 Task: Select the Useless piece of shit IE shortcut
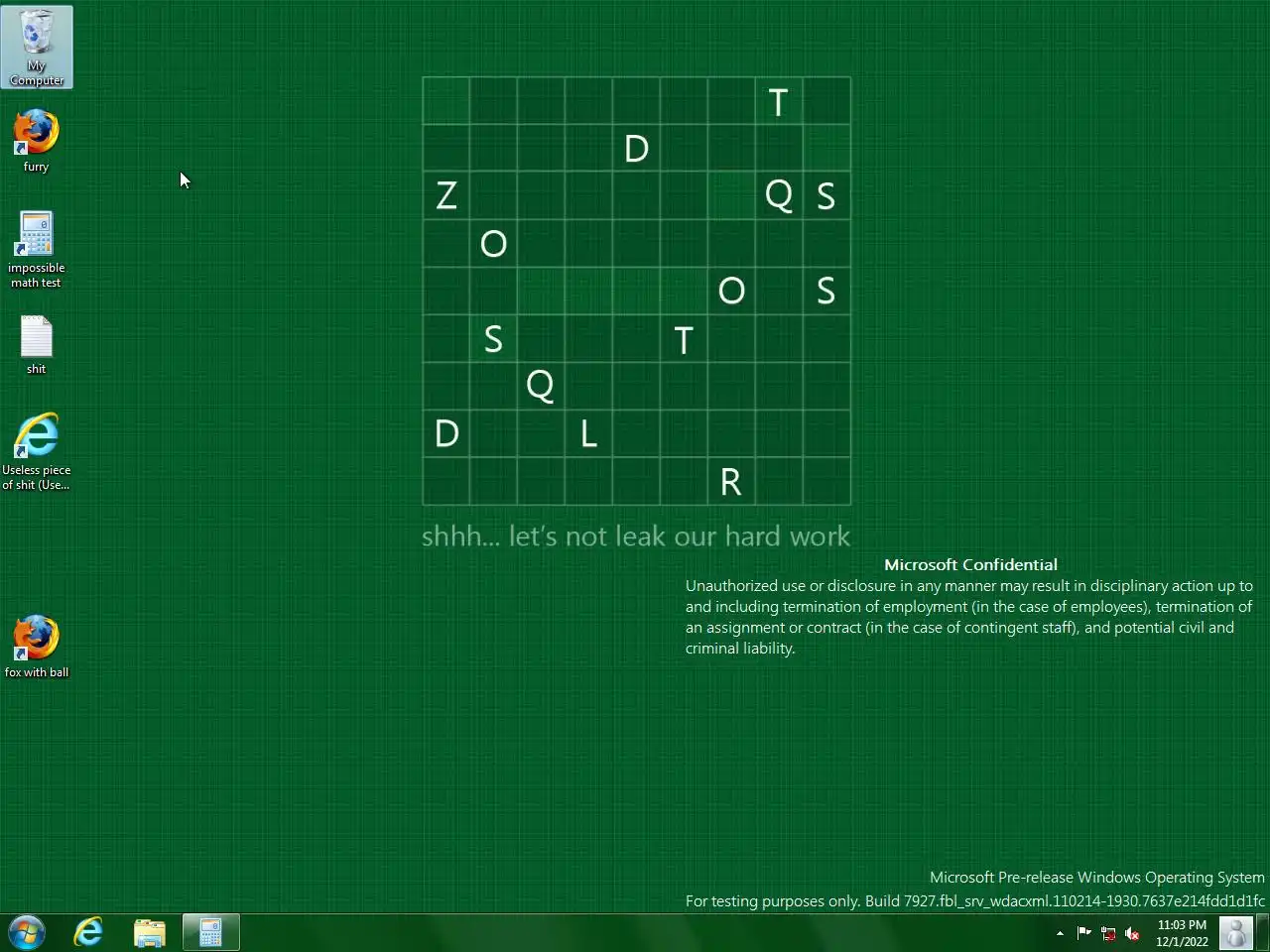pos(36,452)
